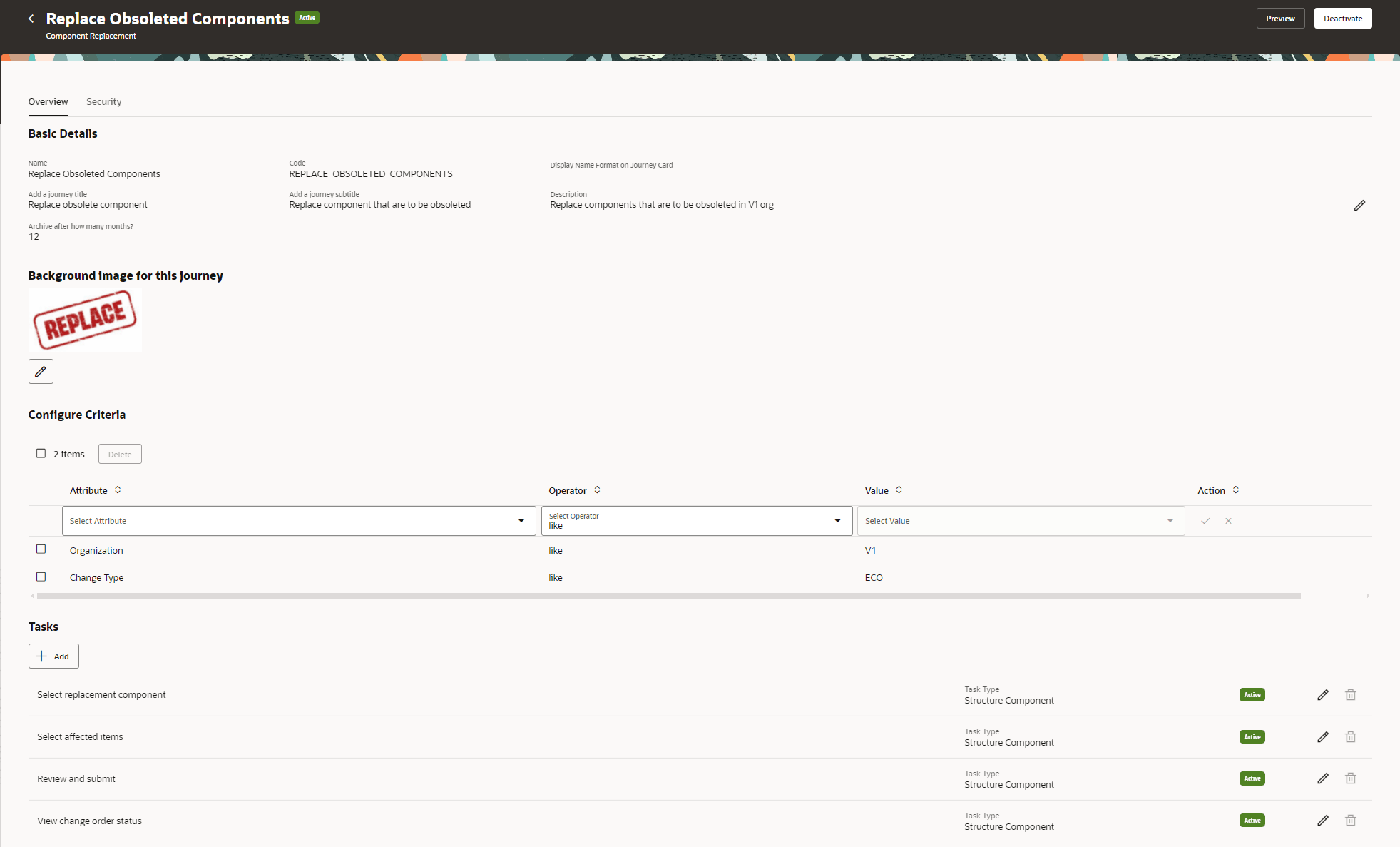This screenshot has width=1400, height=847.
Task: Delete the View change order status task
Action: pyautogui.click(x=1350, y=821)
